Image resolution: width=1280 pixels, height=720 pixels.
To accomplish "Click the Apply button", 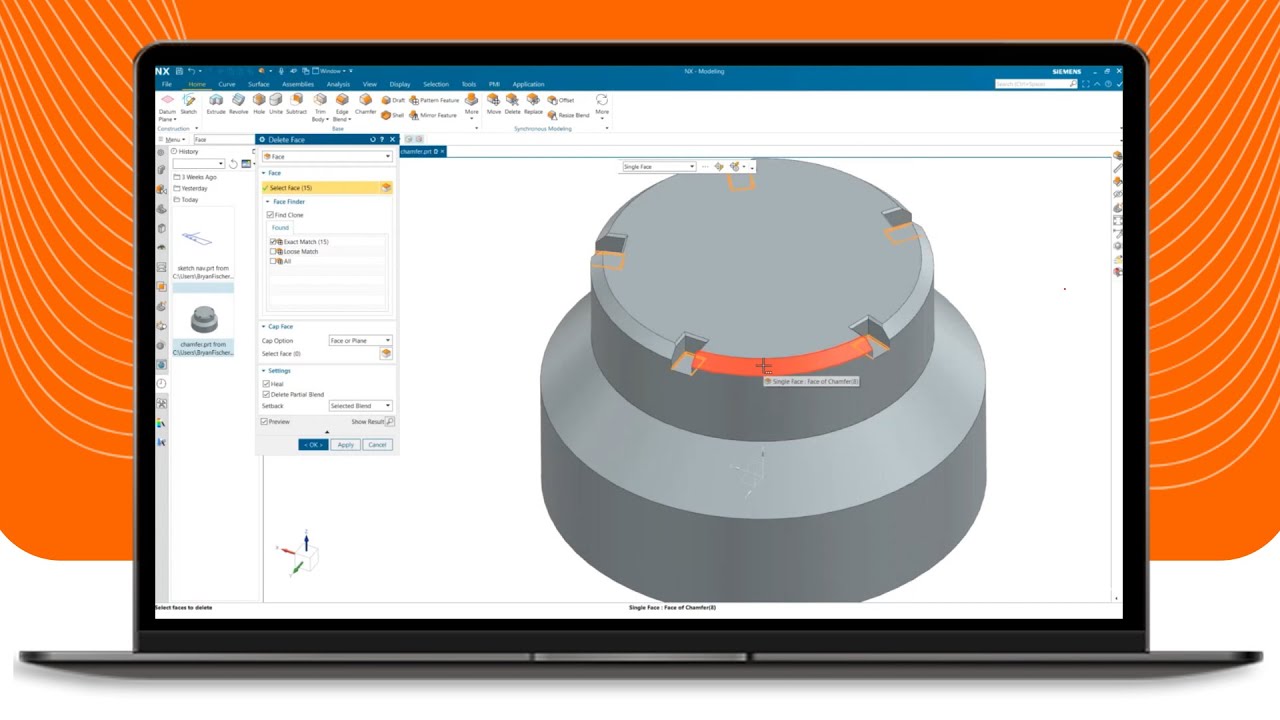I will 345,445.
